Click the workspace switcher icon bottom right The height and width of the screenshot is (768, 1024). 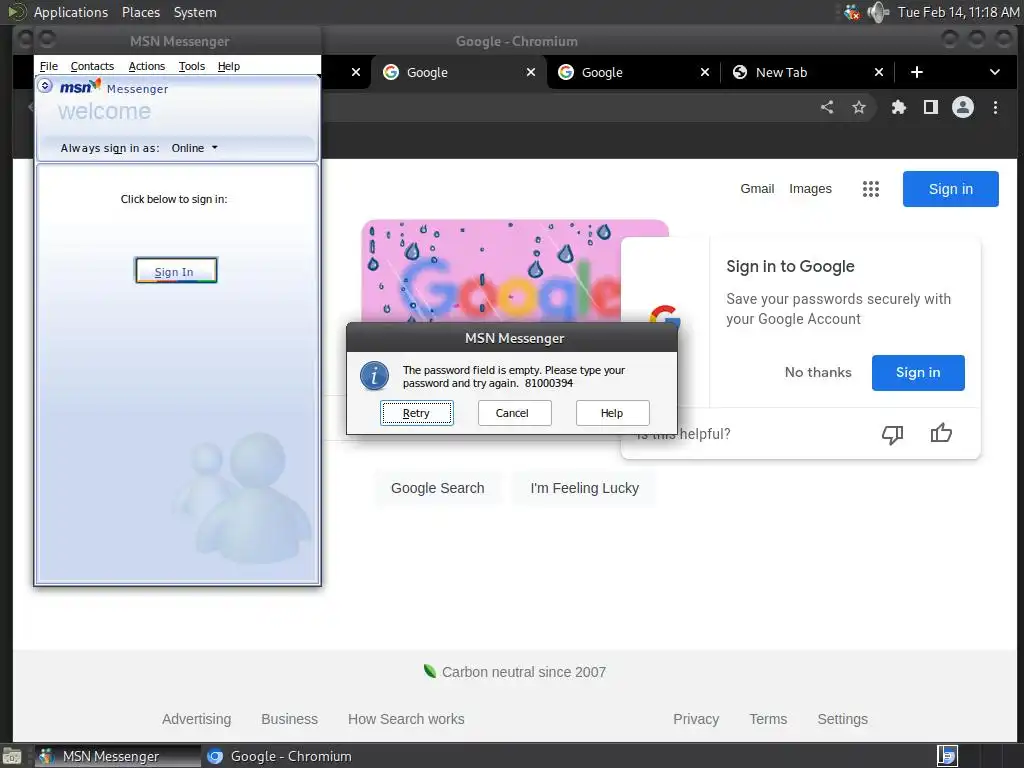(947, 756)
